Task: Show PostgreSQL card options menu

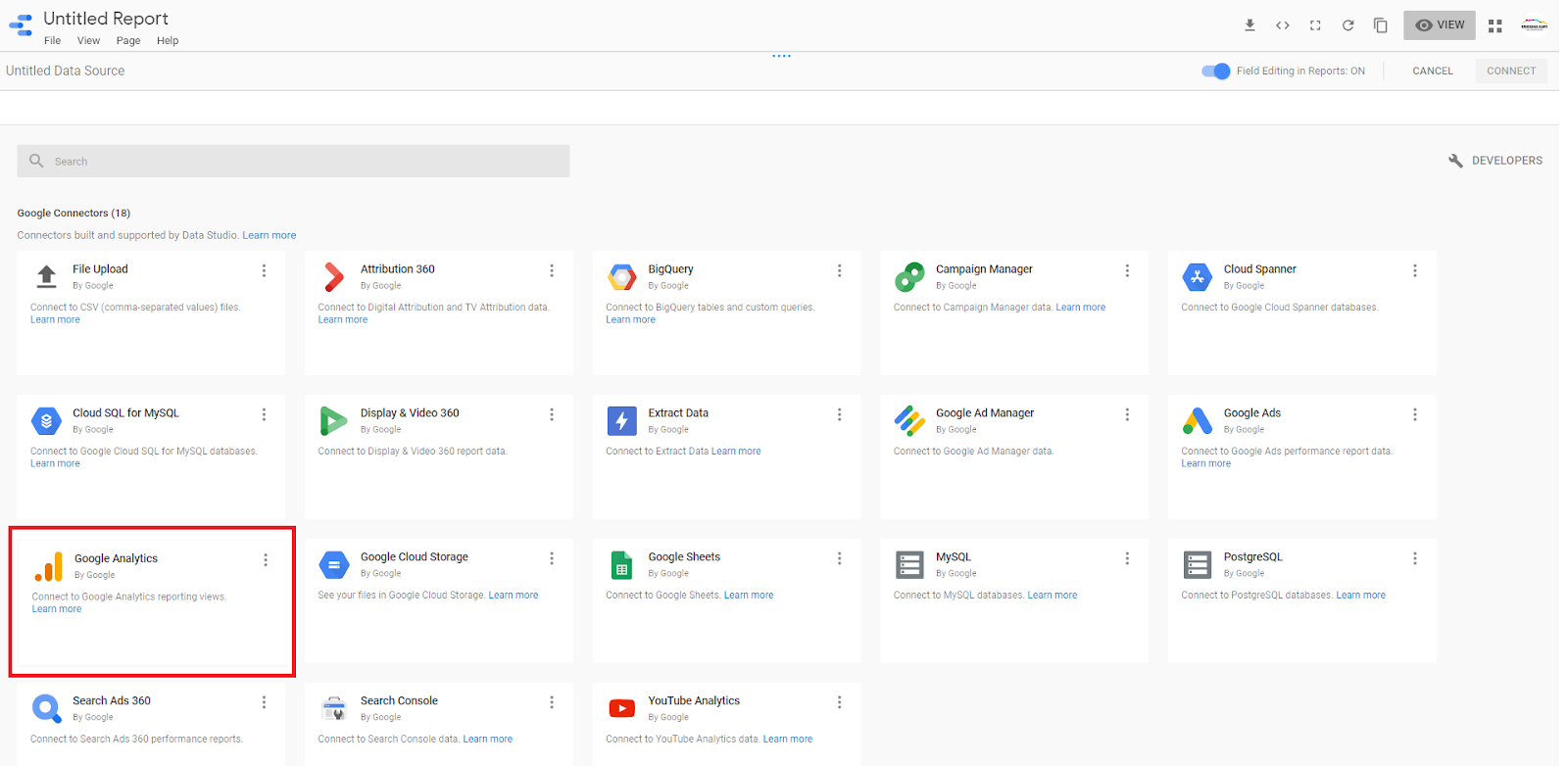Action: (1415, 558)
